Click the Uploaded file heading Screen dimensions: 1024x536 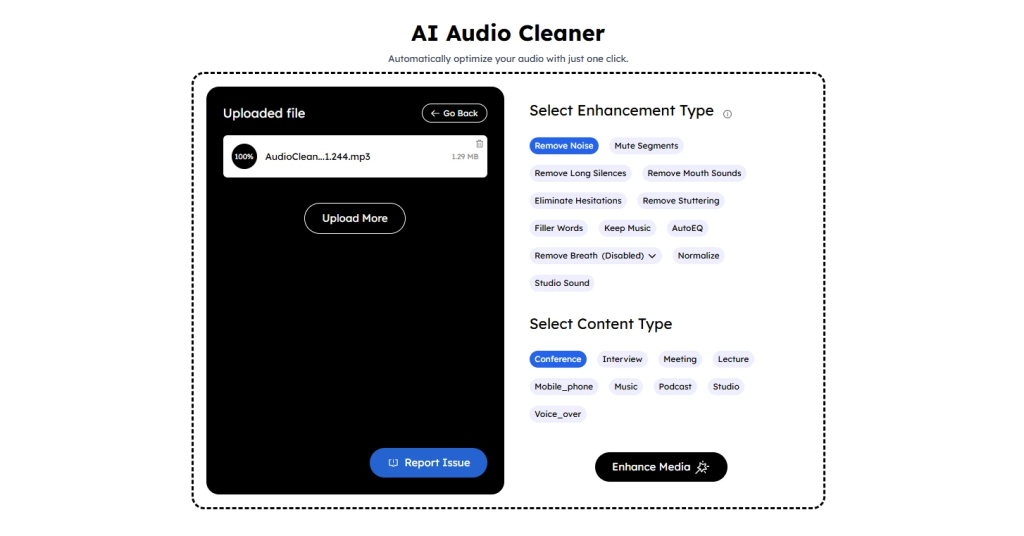click(x=264, y=113)
